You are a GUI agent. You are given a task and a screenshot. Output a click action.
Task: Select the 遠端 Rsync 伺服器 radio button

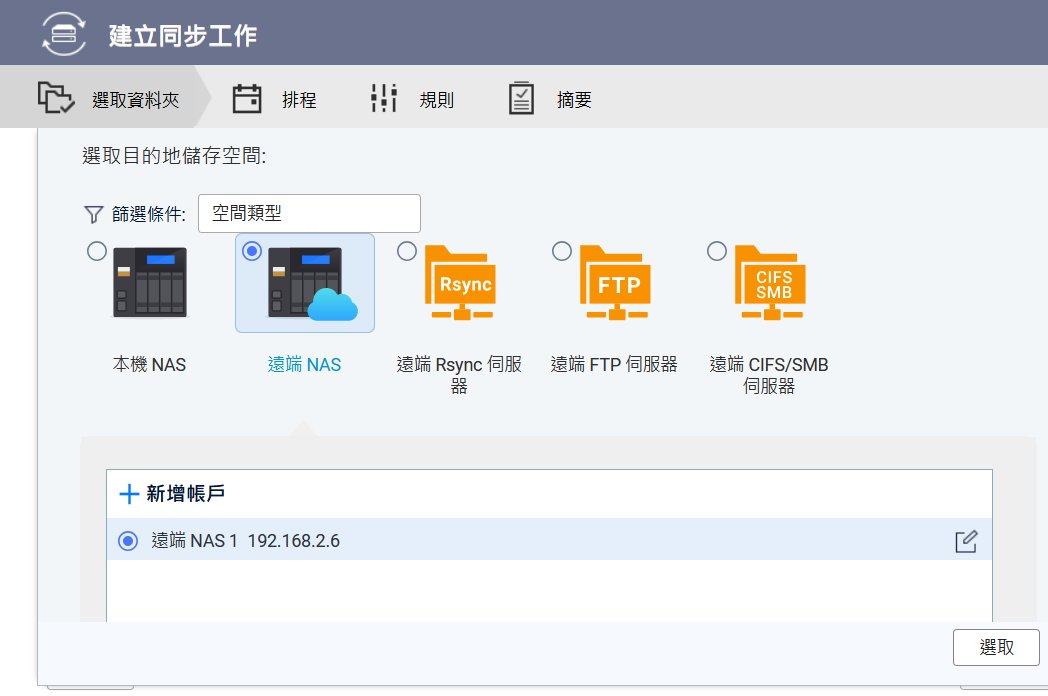(407, 251)
